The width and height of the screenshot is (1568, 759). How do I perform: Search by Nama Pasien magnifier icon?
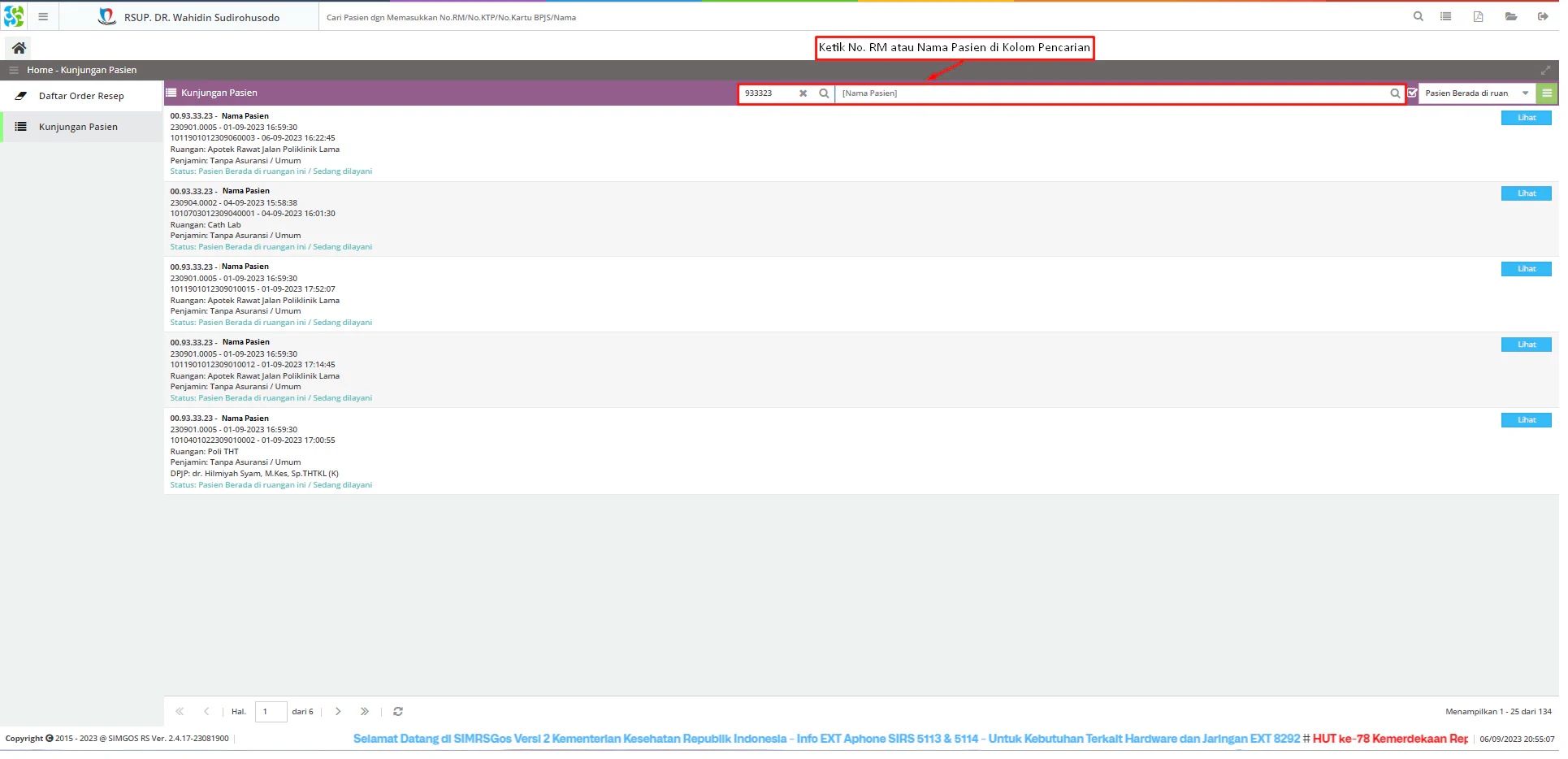[x=1396, y=93]
